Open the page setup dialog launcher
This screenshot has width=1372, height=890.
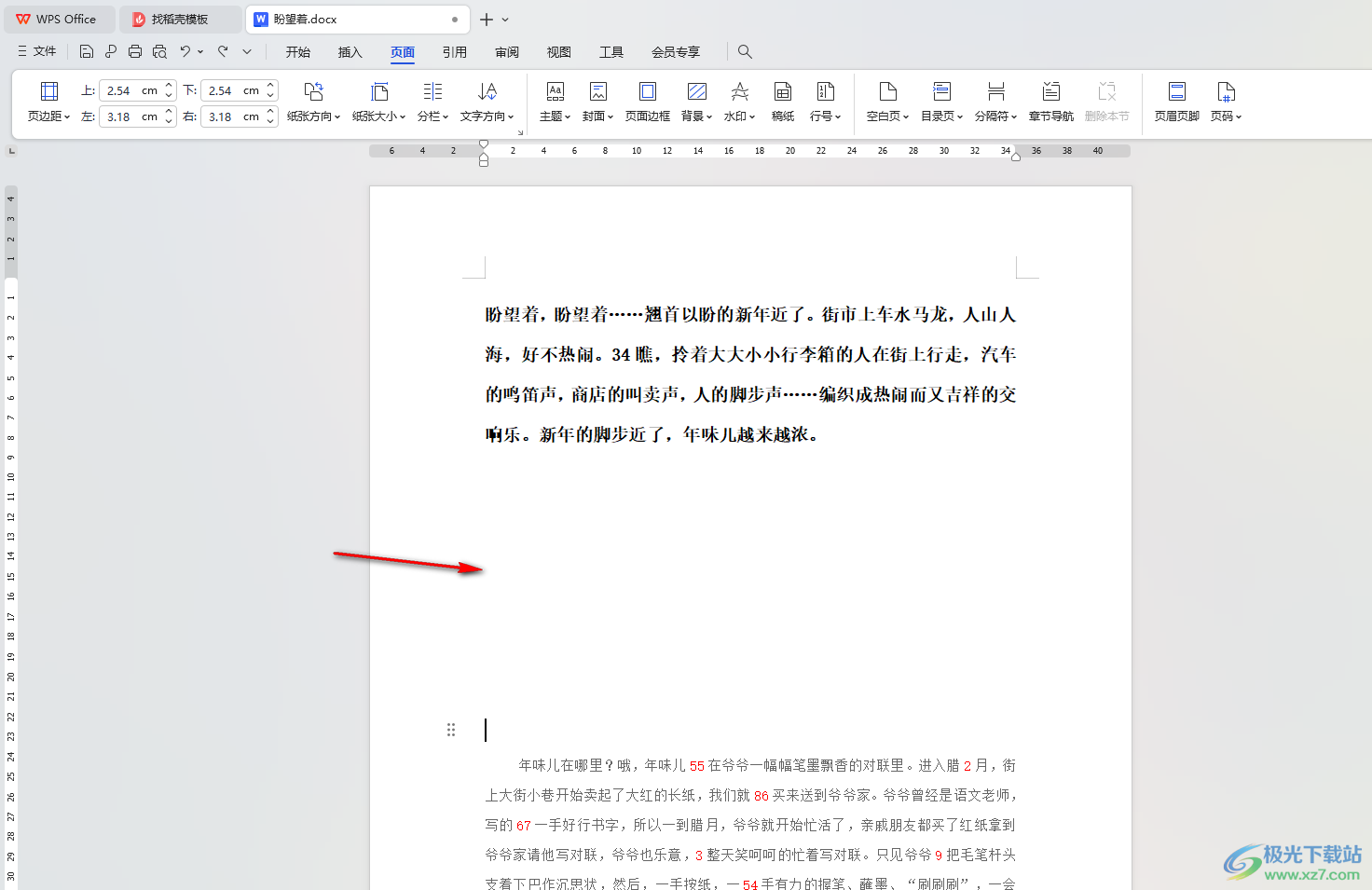click(x=520, y=133)
